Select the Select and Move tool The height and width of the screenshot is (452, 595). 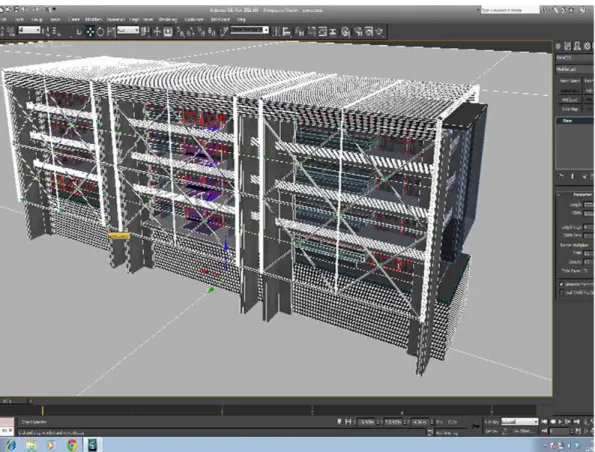click(x=90, y=31)
